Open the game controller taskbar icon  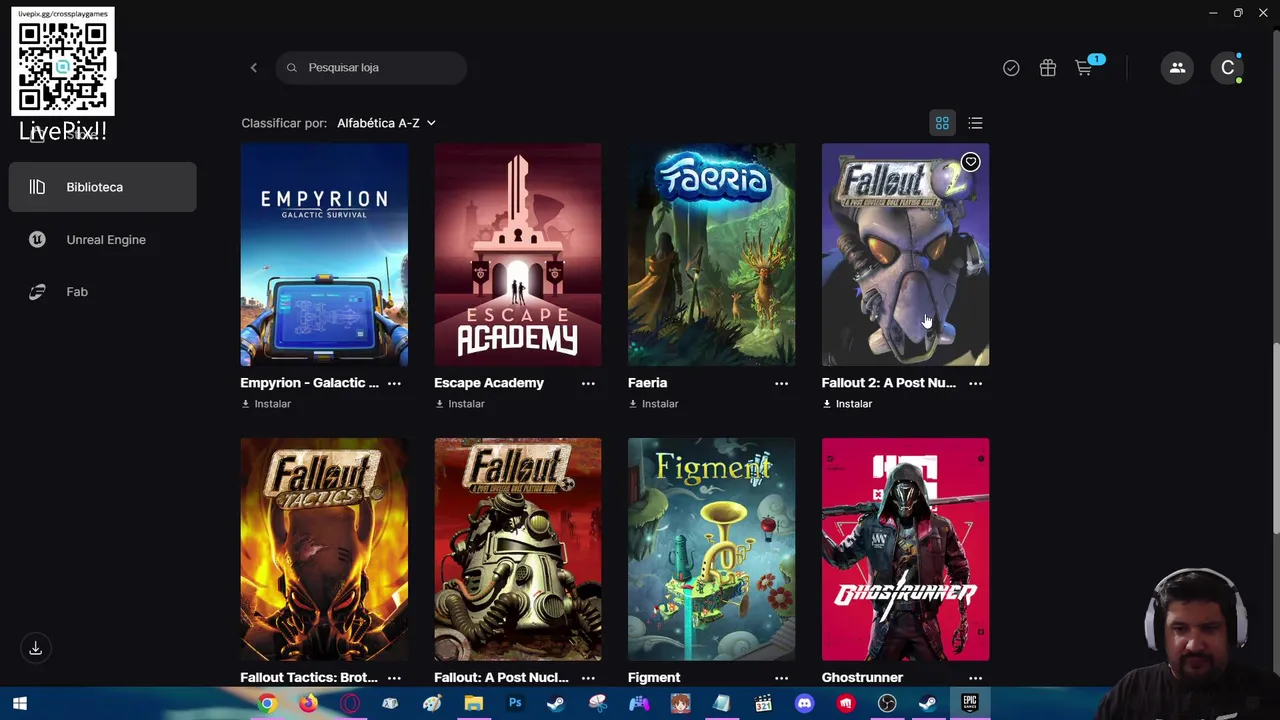point(639,704)
